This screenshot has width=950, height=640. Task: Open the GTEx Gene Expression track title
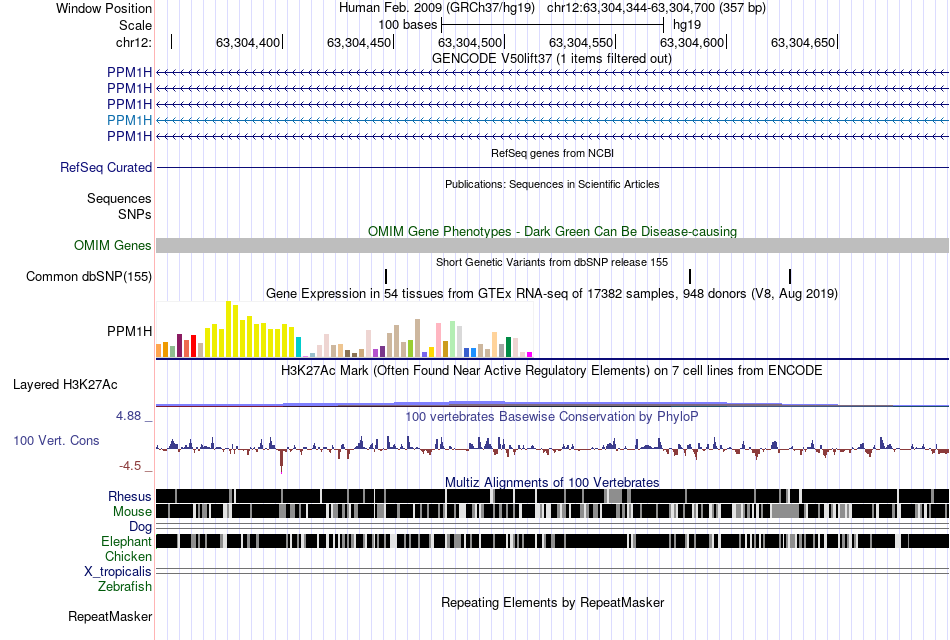click(x=552, y=294)
